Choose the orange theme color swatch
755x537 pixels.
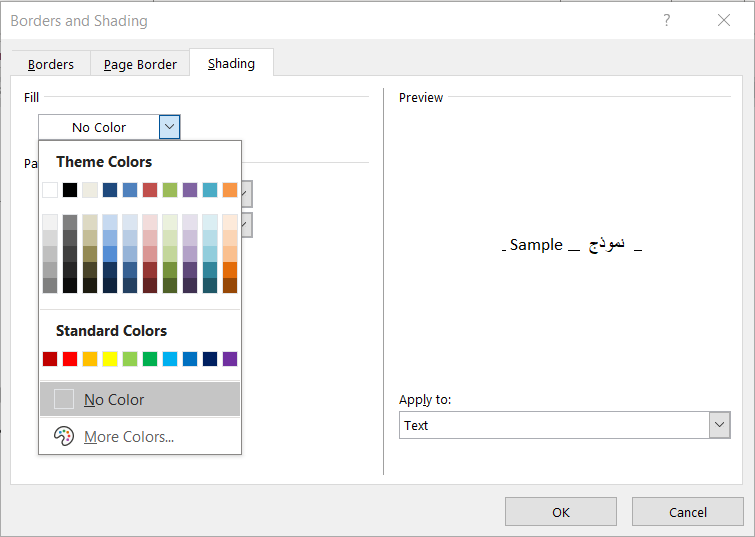tap(230, 190)
